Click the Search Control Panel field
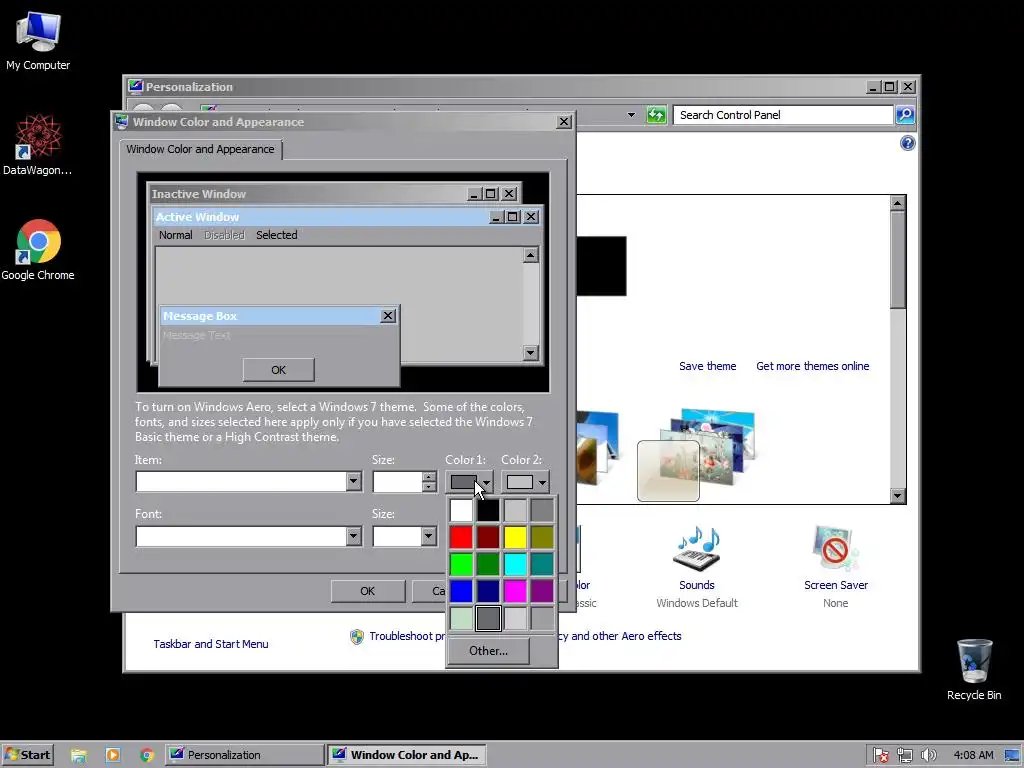Image resolution: width=1024 pixels, height=768 pixels. (783, 115)
